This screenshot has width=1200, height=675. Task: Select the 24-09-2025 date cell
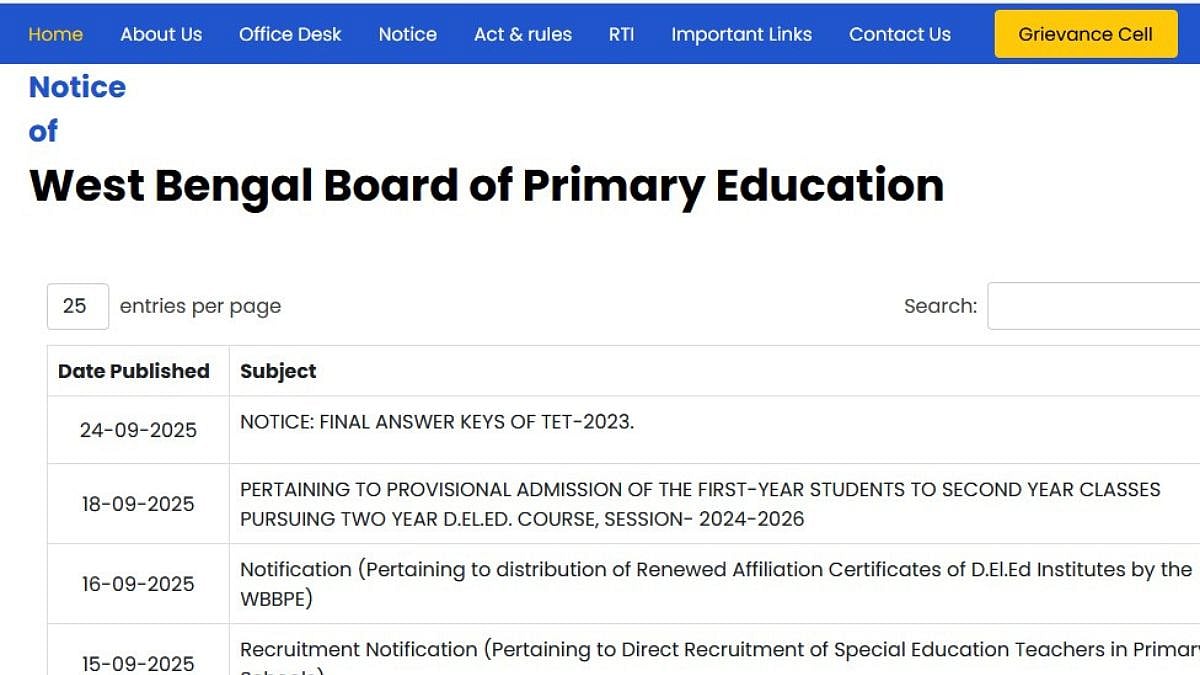point(138,430)
